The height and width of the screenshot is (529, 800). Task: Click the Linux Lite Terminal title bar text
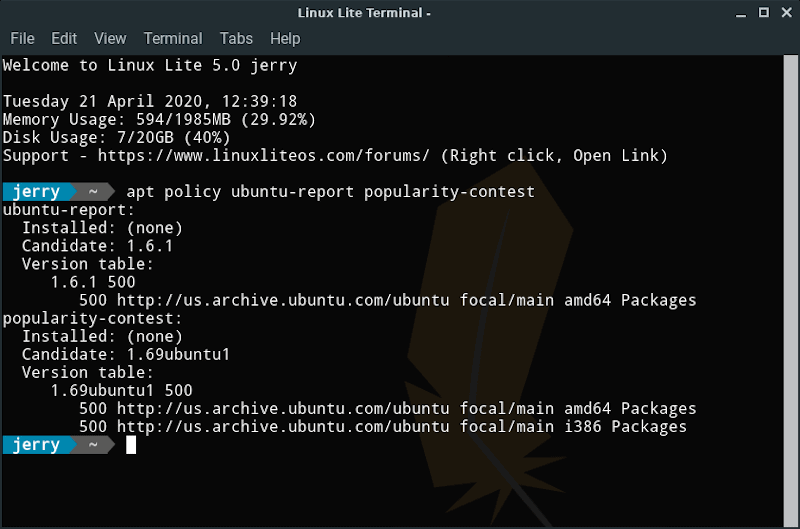point(364,13)
